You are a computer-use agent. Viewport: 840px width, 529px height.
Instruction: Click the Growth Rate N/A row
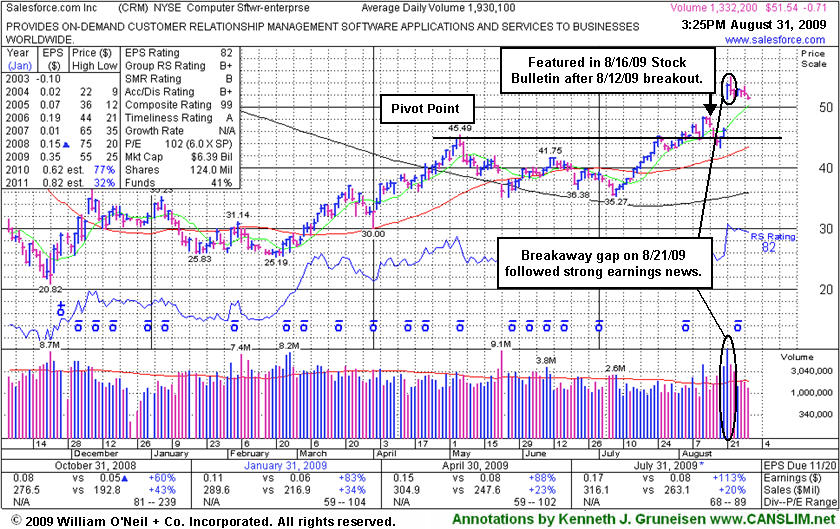coord(179,131)
